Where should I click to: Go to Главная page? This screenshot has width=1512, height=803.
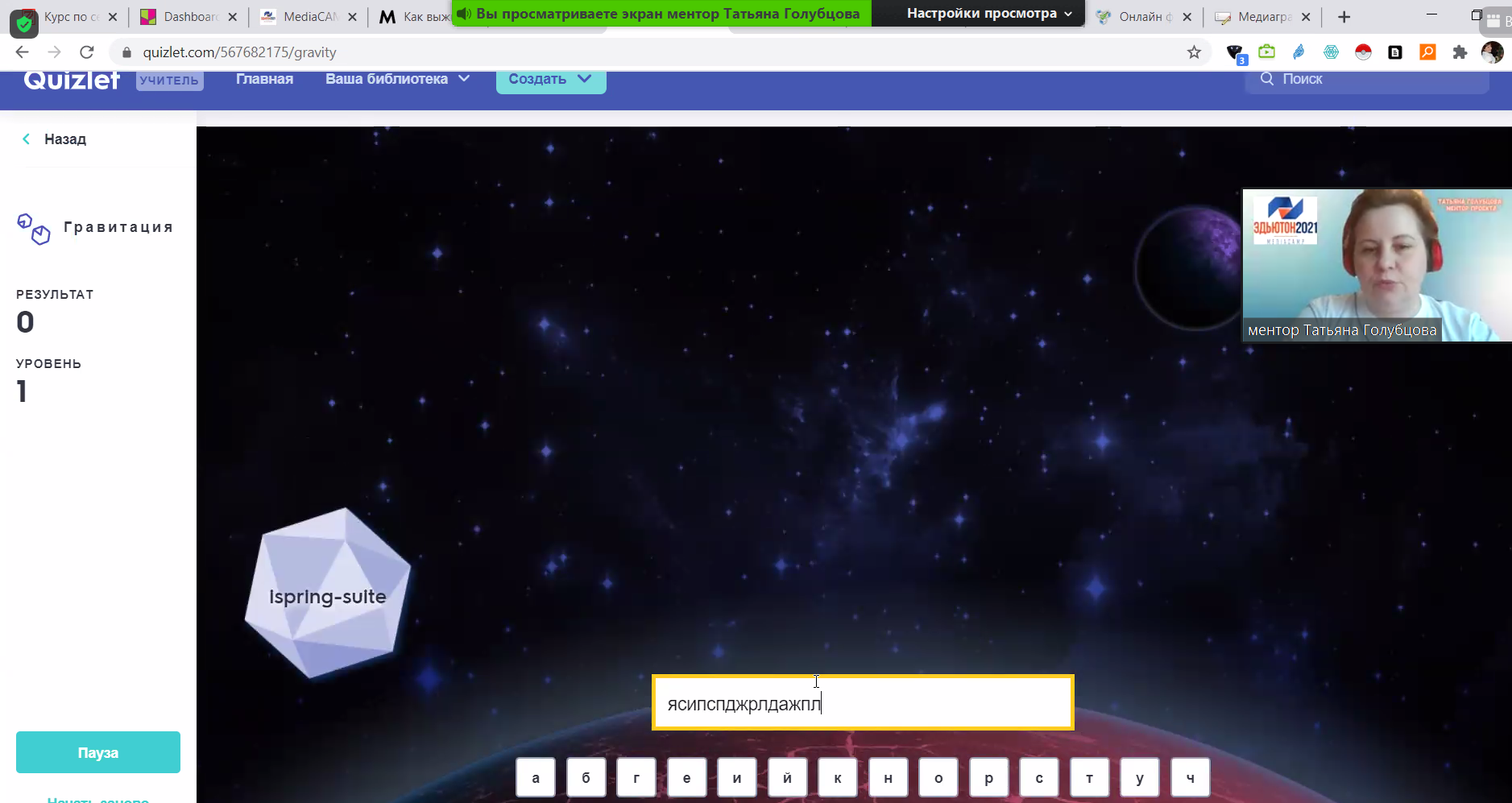point(264,79)
